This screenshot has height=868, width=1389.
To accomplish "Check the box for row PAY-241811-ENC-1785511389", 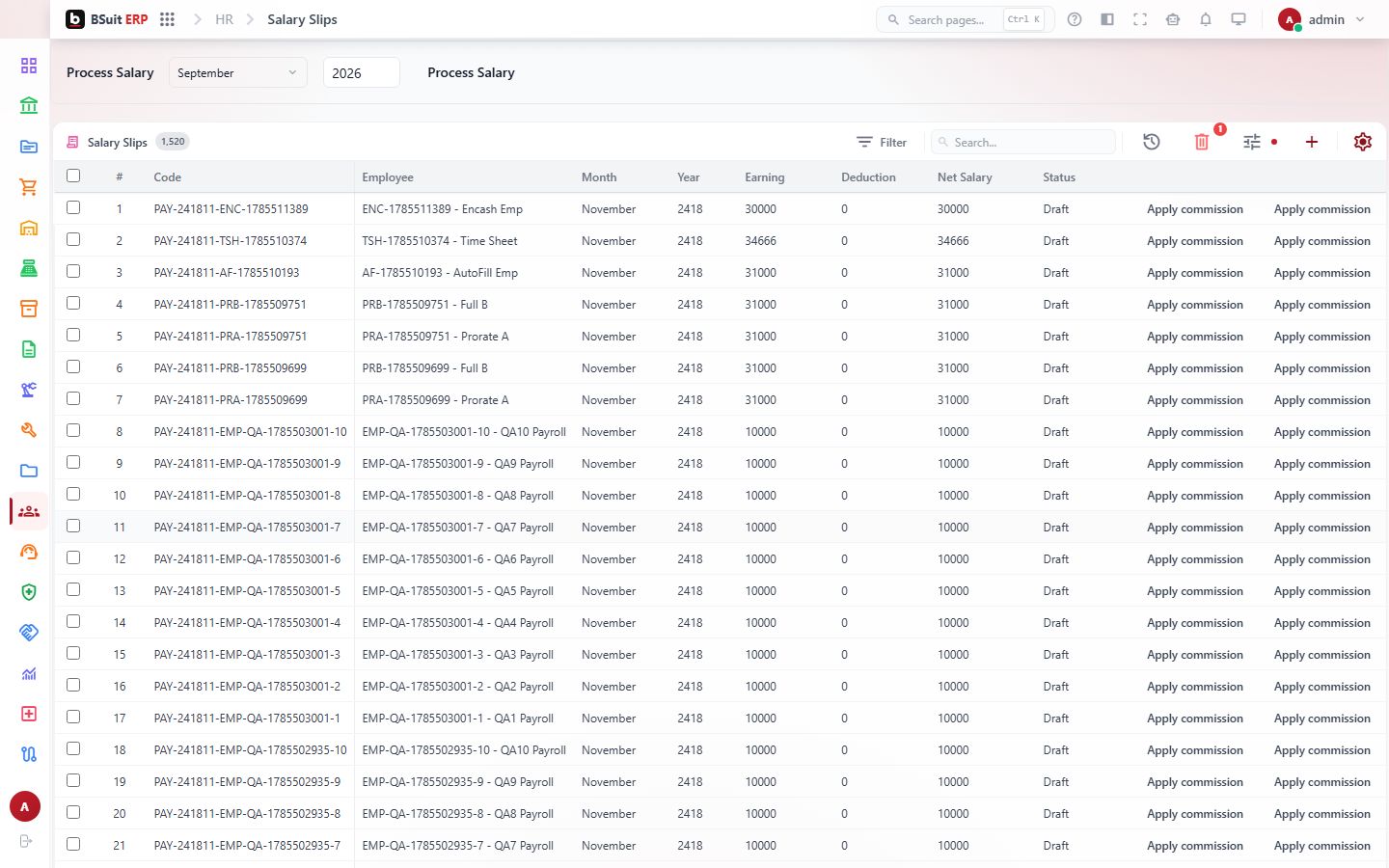I will [73, 207].
